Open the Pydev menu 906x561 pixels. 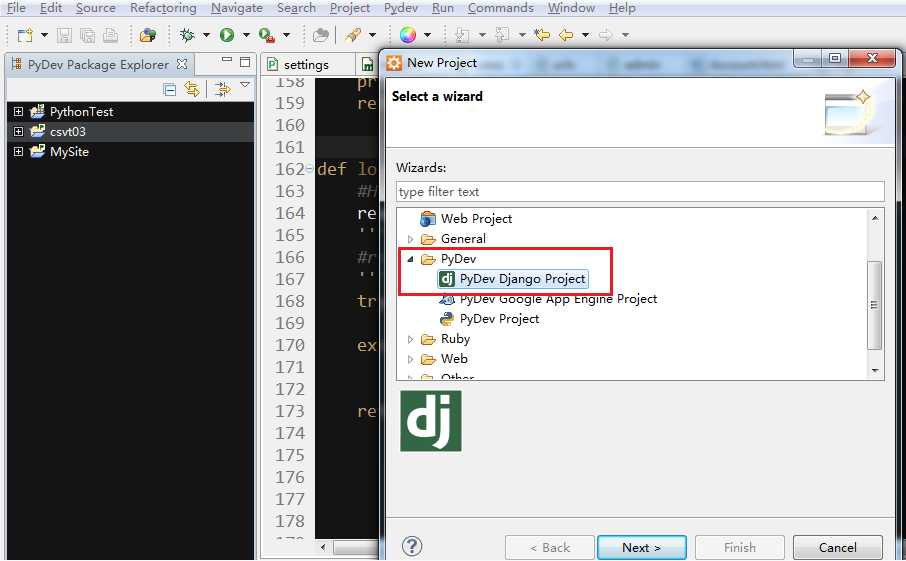click(401, 8)
